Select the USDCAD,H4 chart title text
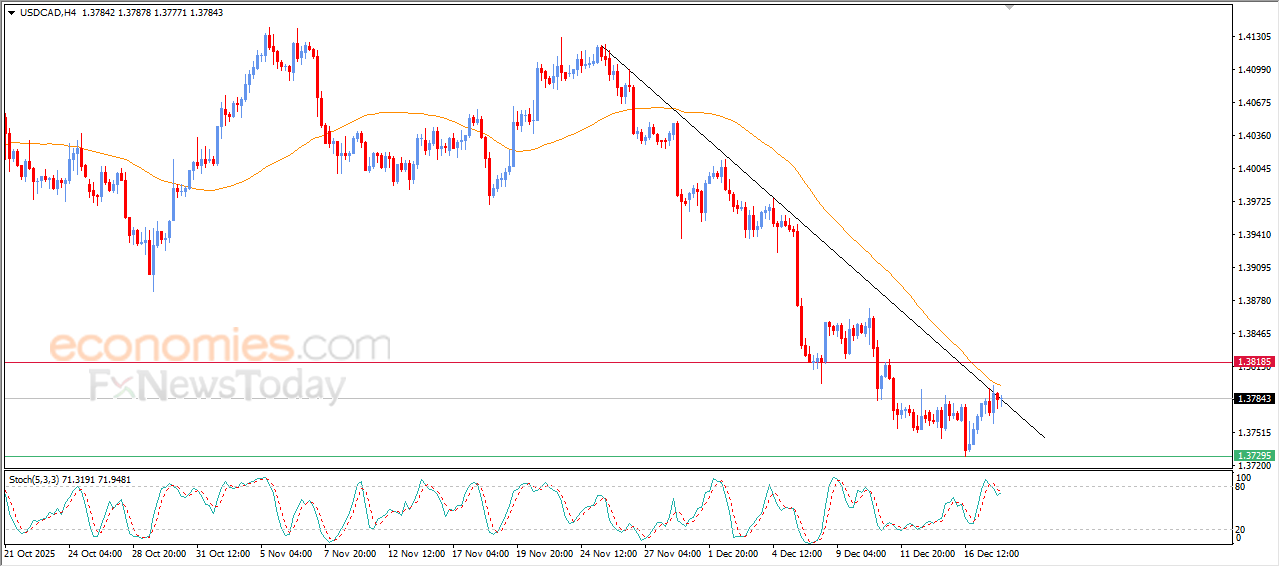This screenshot has width=1280, height=567. click(48, 12)
